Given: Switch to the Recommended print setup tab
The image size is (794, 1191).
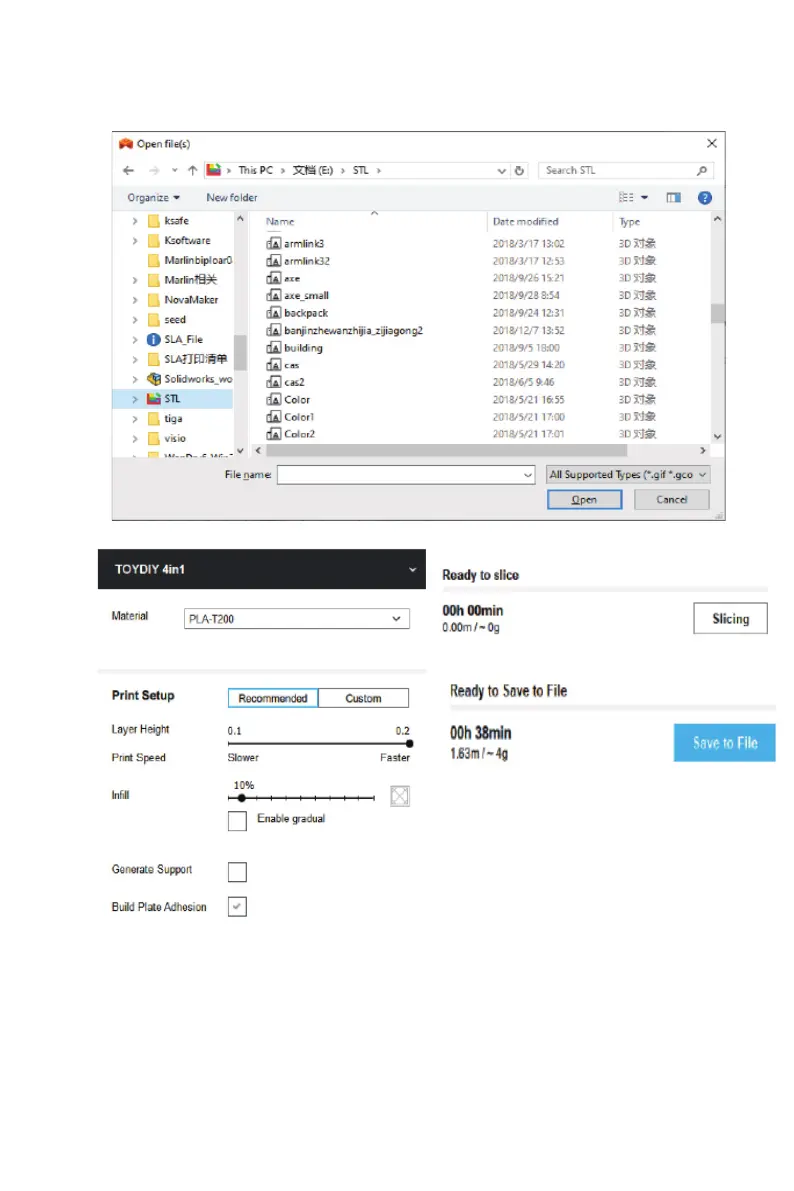Looking at the screenshot, I should point(273,698).
